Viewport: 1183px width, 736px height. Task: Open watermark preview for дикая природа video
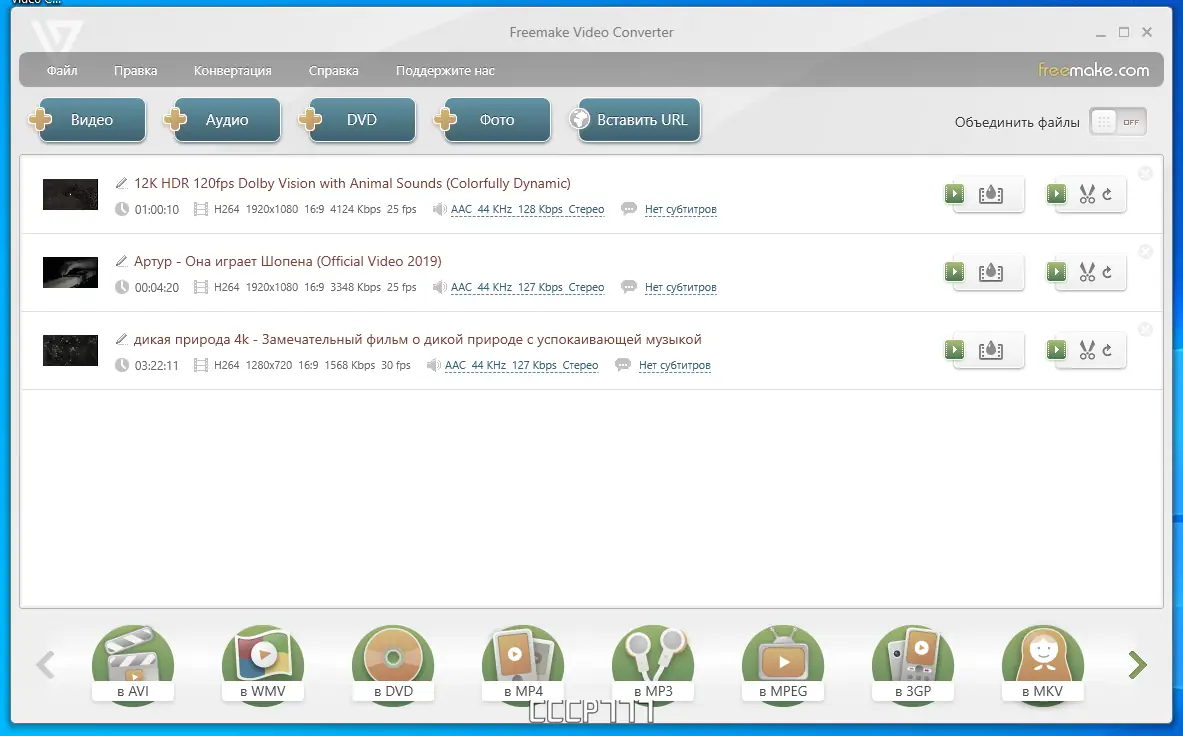pyautogui.click(x=985, y=350)
